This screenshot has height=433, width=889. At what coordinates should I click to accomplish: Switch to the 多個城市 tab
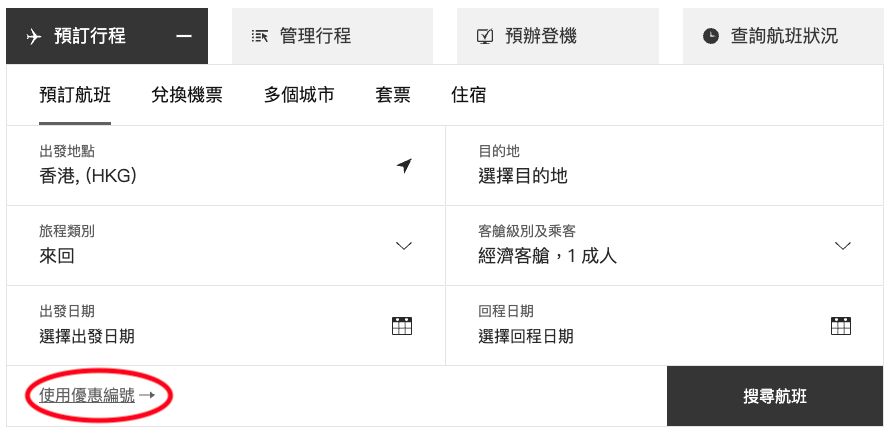(x=299, y=95)
